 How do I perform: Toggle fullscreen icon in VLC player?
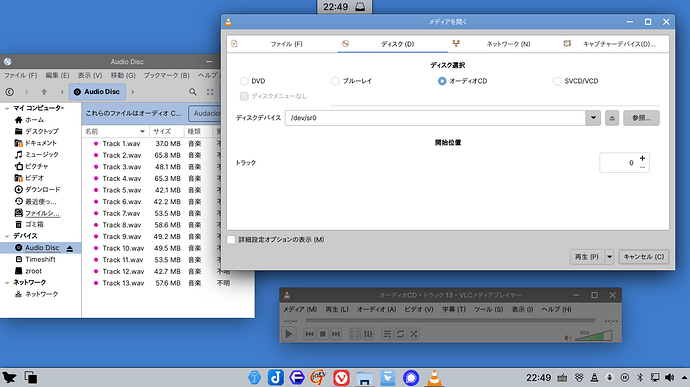point(355,334)
